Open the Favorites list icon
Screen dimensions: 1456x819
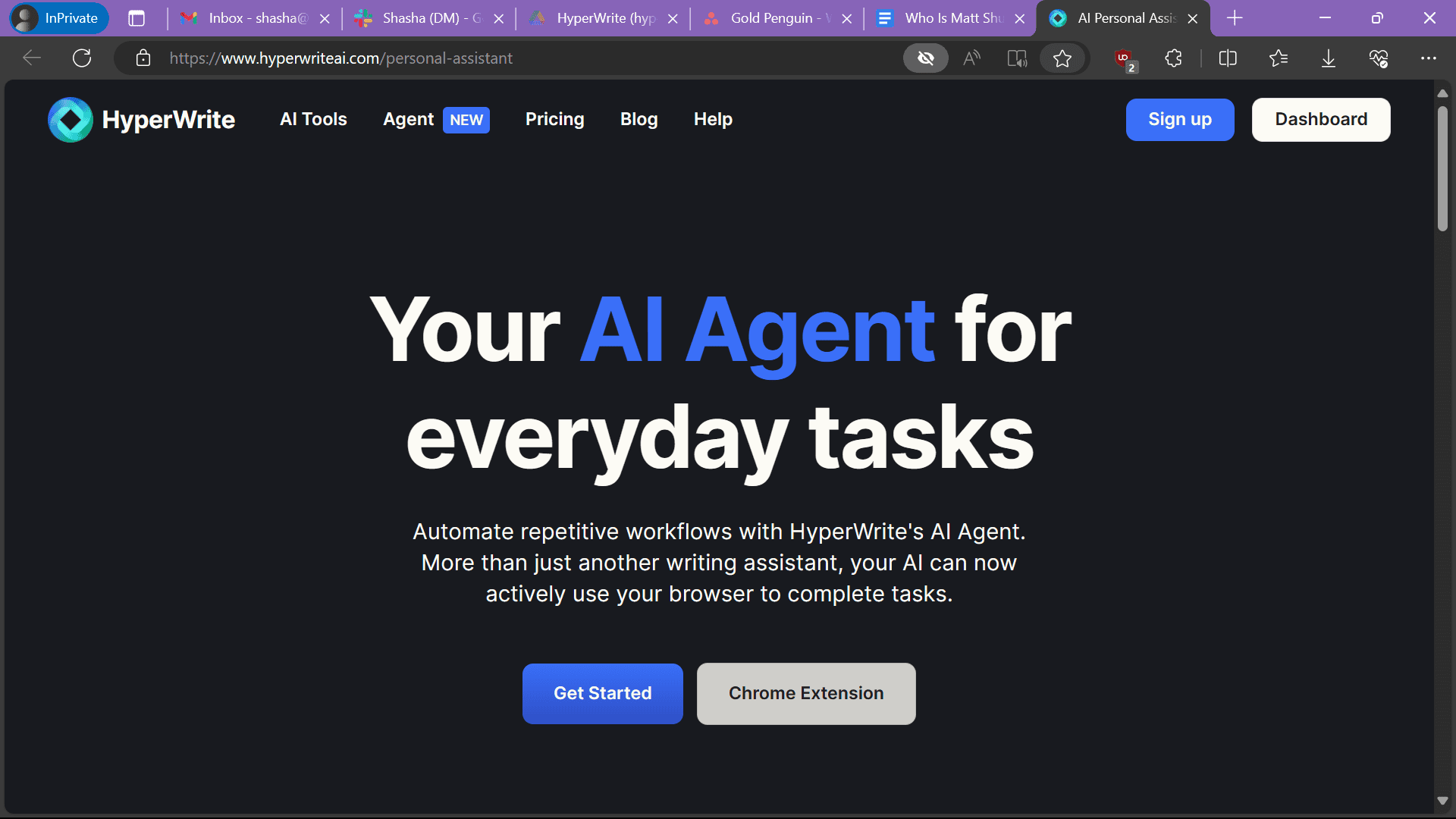(x=1278, y=58)
